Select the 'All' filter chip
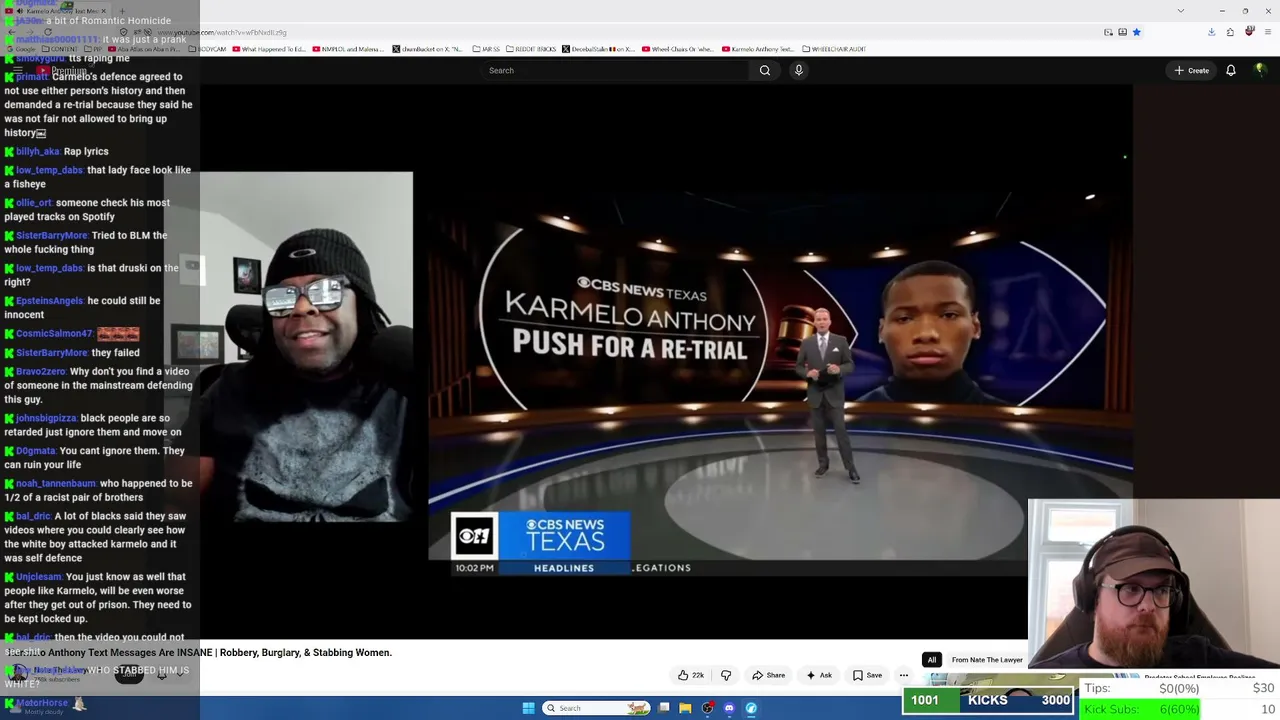 point(932,660)
